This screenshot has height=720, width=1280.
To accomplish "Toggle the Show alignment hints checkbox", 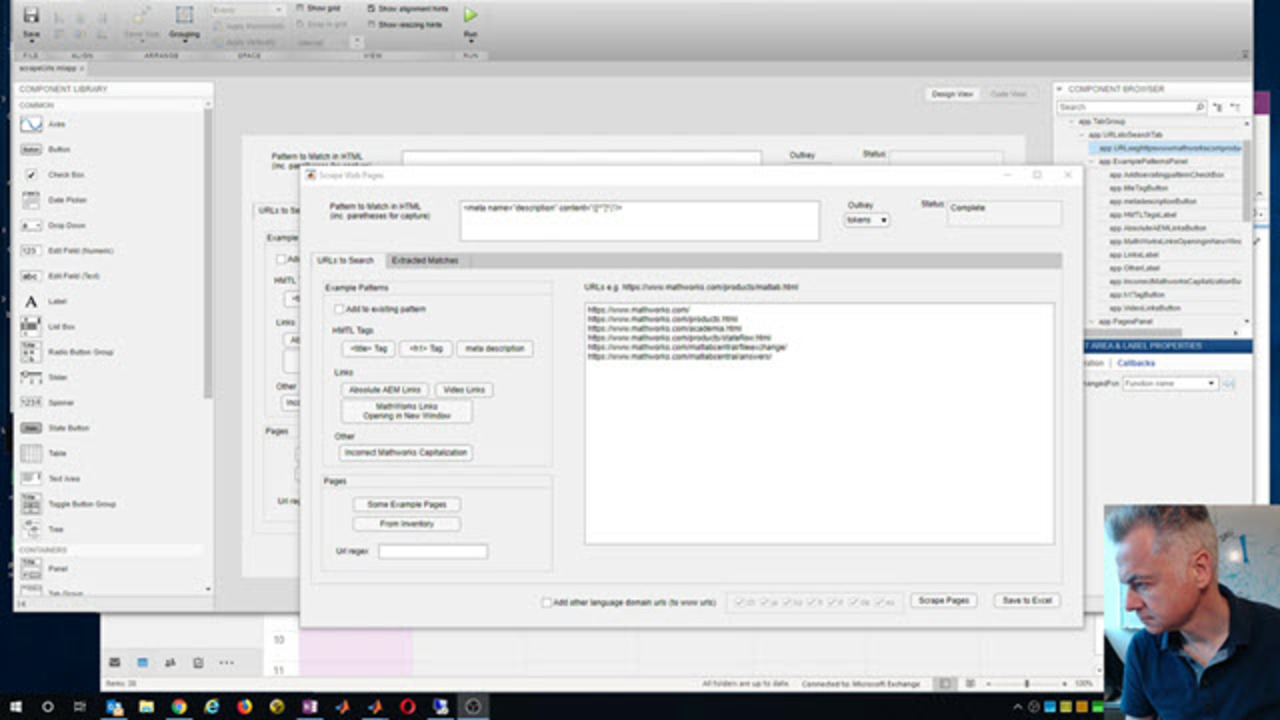I will coord(372,8).
